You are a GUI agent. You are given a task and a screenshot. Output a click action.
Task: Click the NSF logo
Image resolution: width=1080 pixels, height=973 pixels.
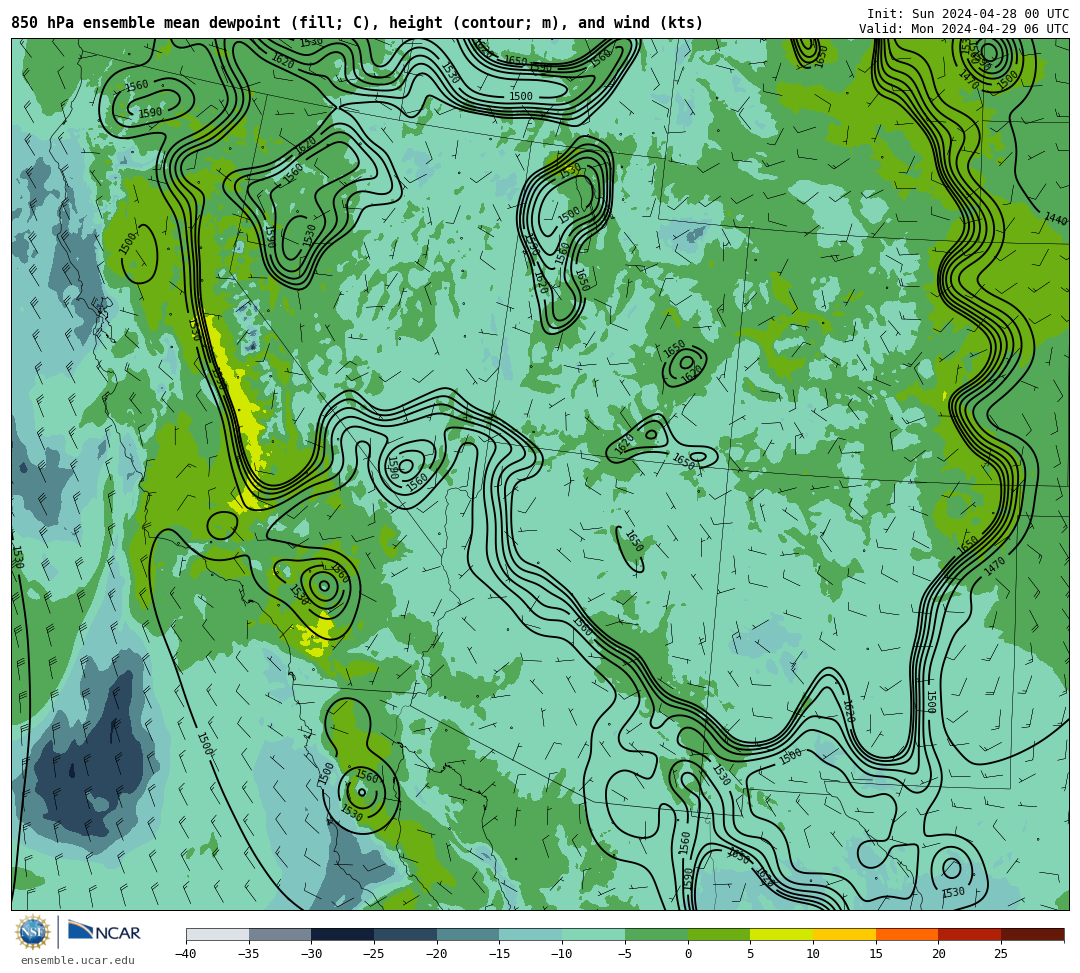coord(33,932)
